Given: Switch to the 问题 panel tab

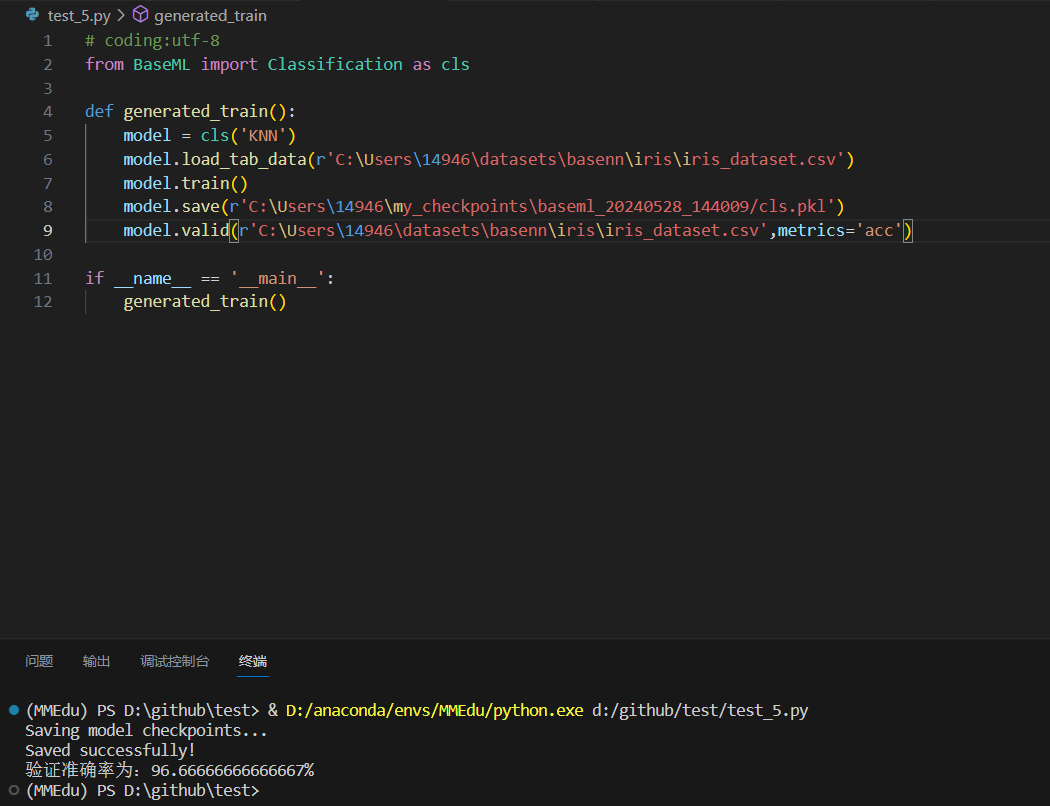Looking at the screenshot, I should pyautogui.click(x=39, y=661).
